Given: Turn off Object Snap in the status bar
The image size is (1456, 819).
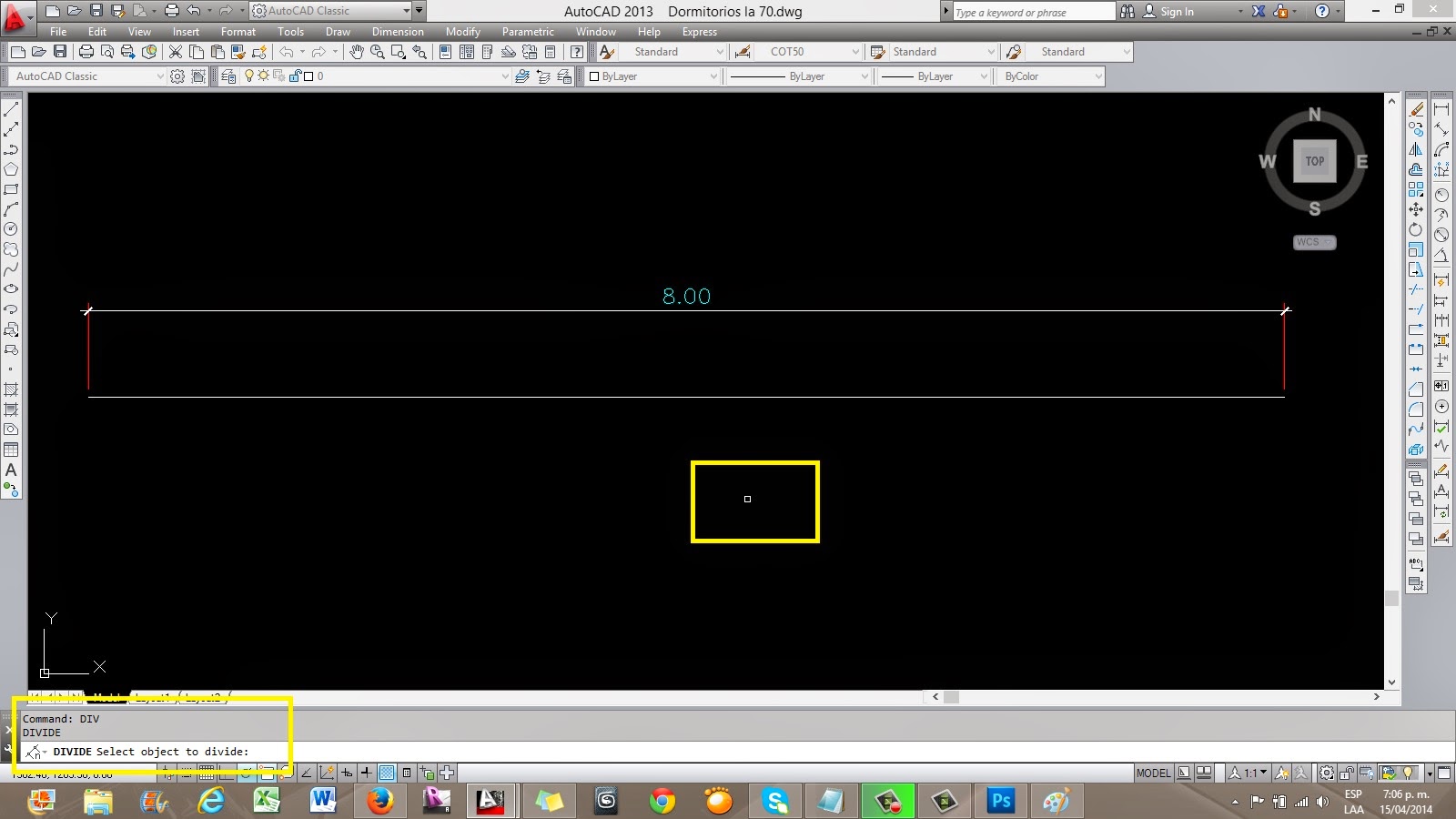Looking at the screenshot, I should click(265, 773).
